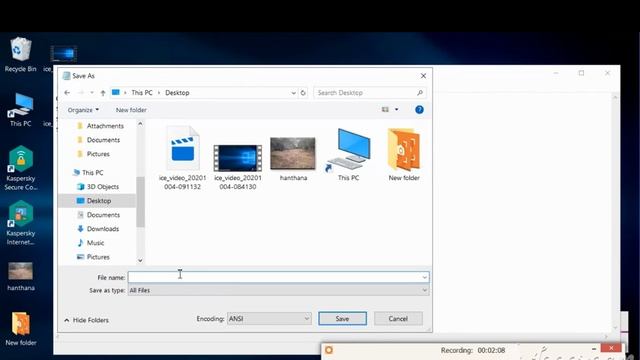Click New folder in the toolbar
Screen dimensions: 640x360
[131, 110]
